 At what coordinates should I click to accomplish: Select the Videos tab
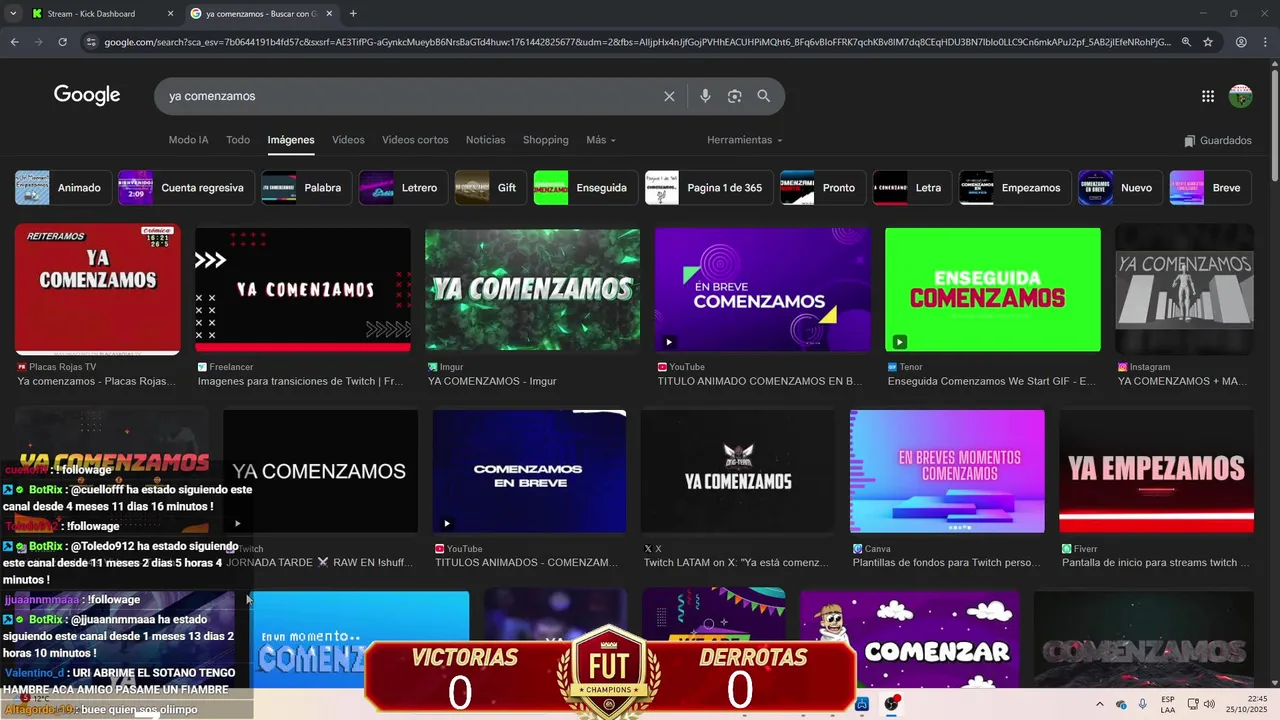pyautogui.click(x=348, y=140)
